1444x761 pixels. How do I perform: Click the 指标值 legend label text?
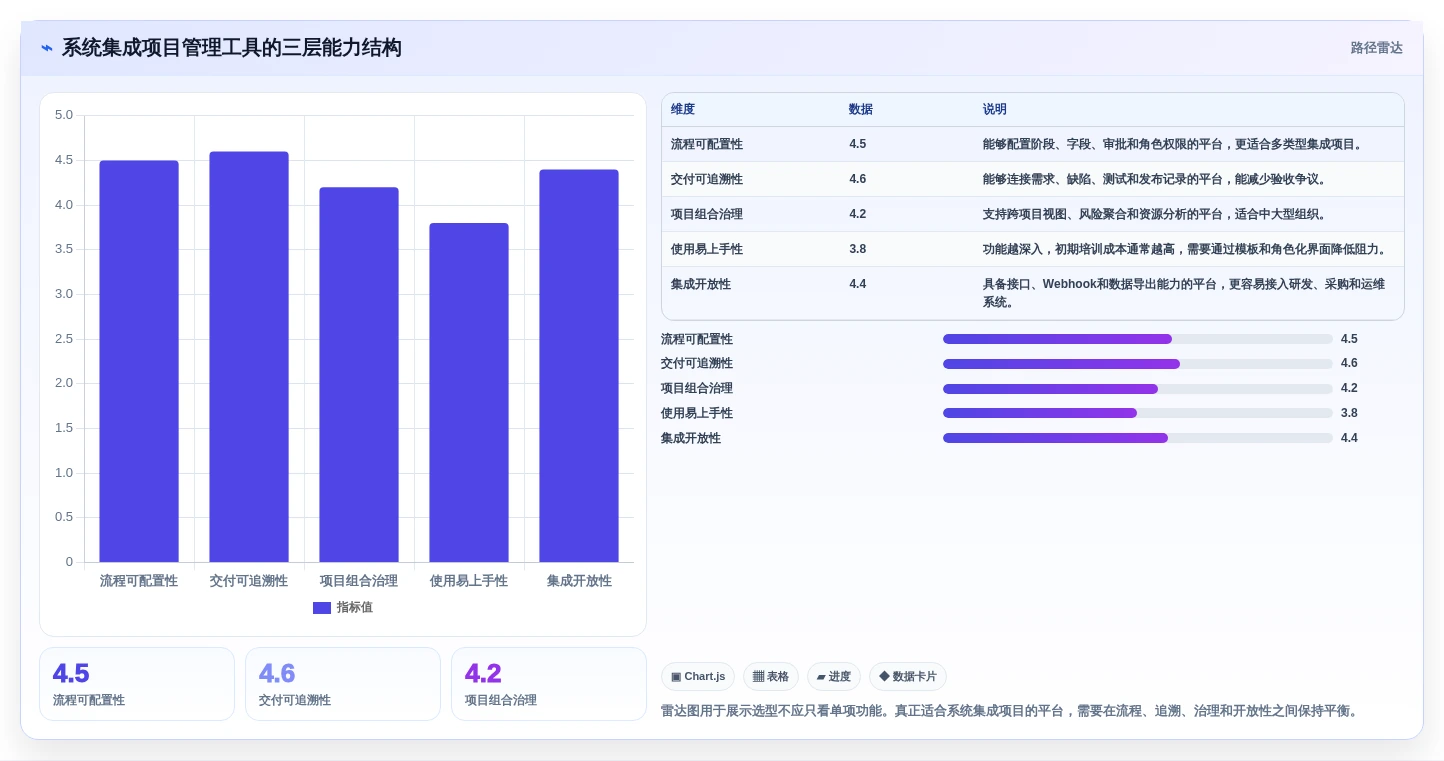[x=355, y=608]
